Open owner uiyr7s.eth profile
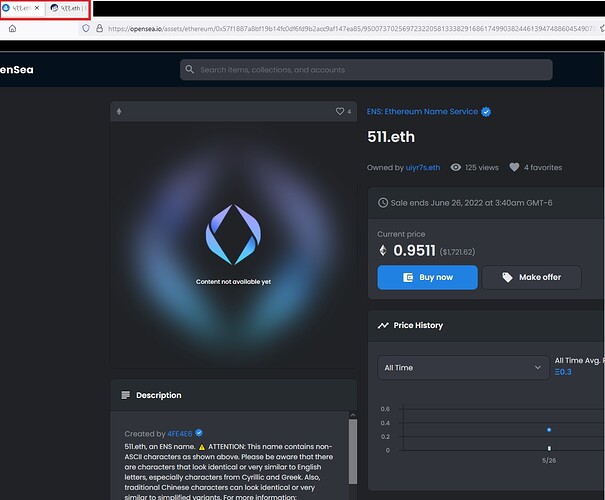 423,167
